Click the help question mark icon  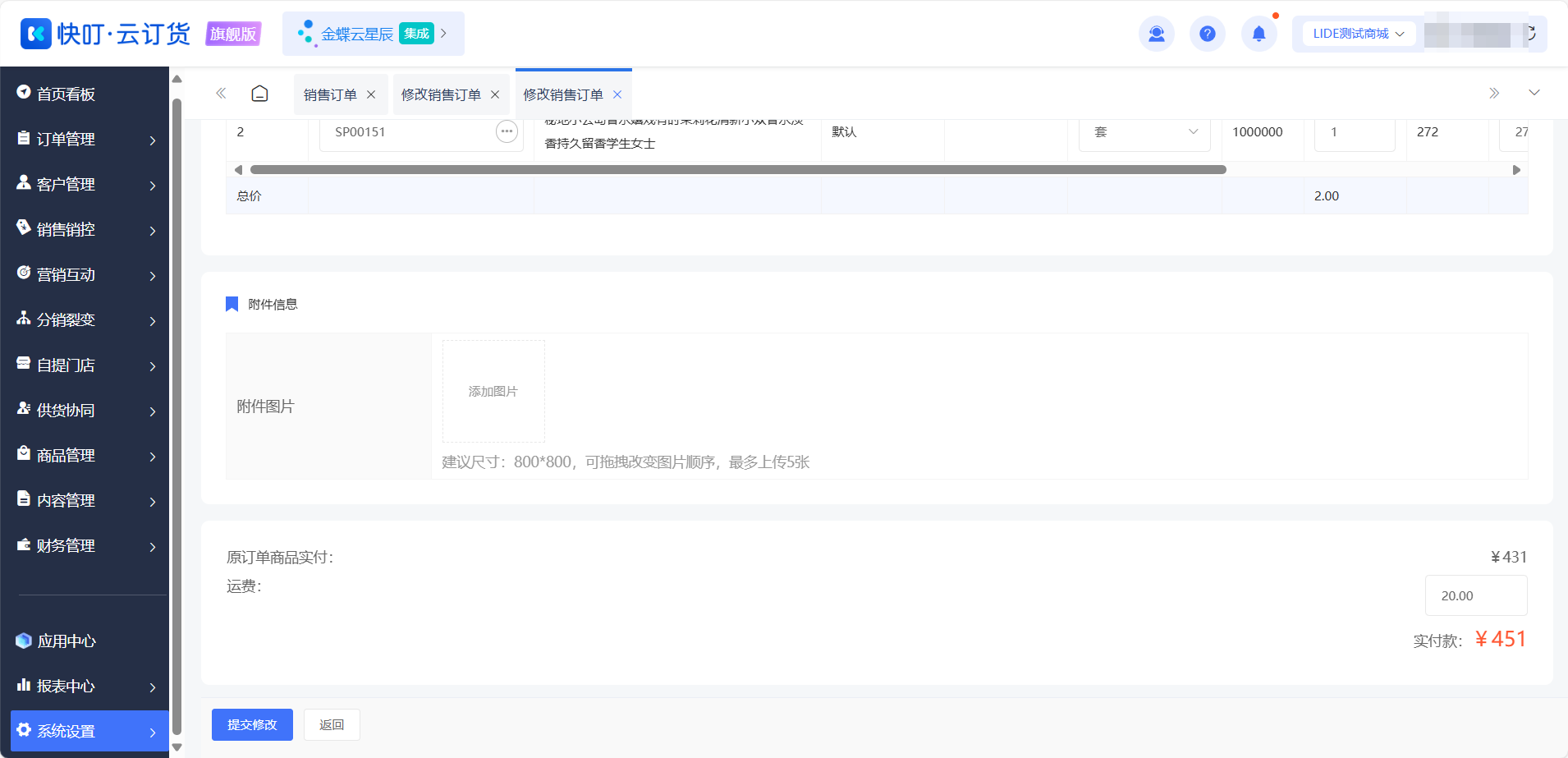click(1208, 34)
